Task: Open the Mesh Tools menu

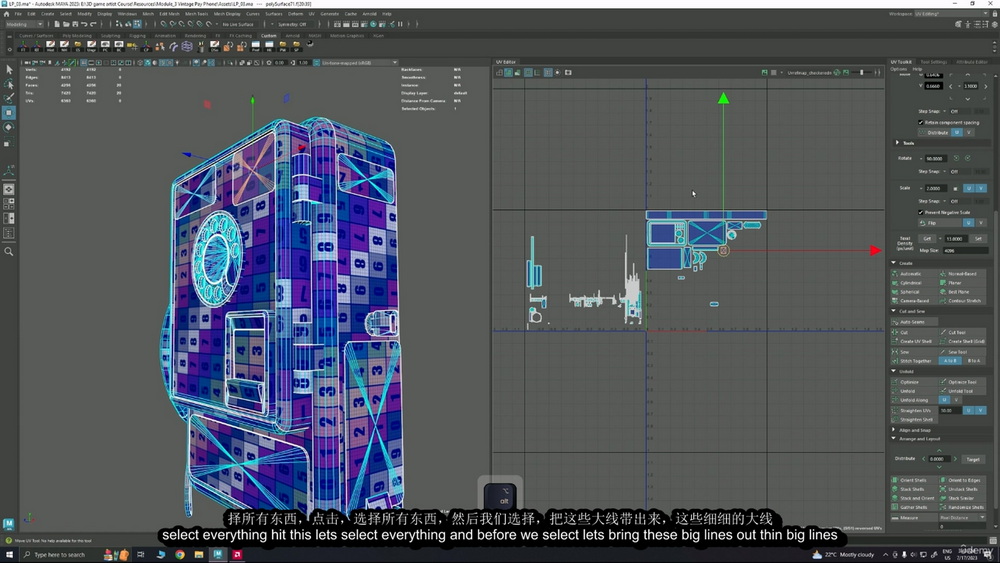Action: coord(196,13)
